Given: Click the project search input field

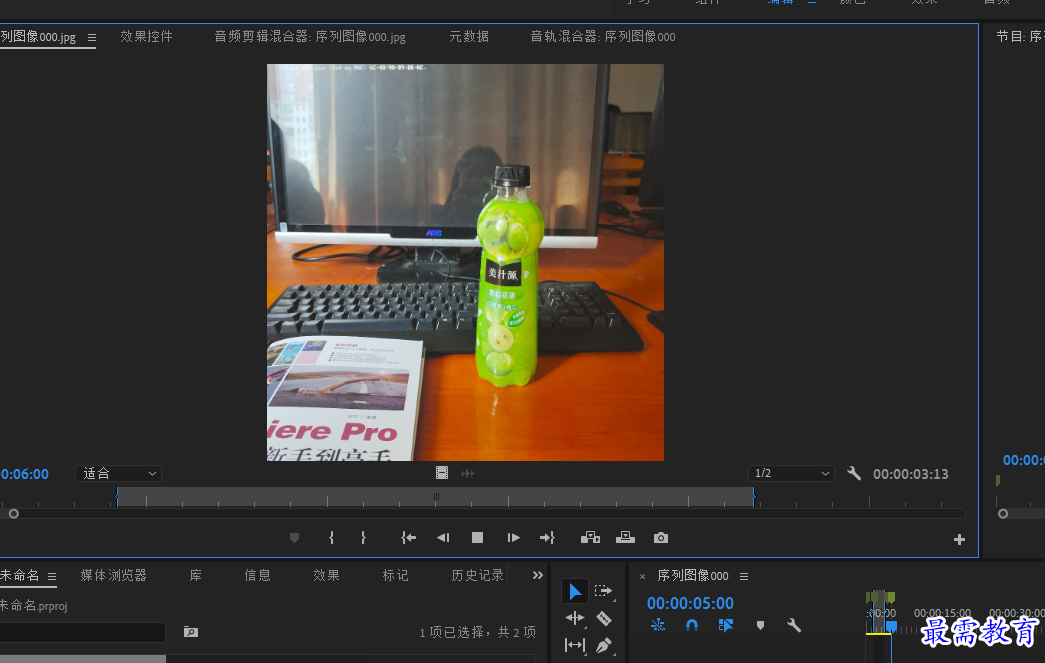Looking at the screenshot, I should (x=83, y=632).
